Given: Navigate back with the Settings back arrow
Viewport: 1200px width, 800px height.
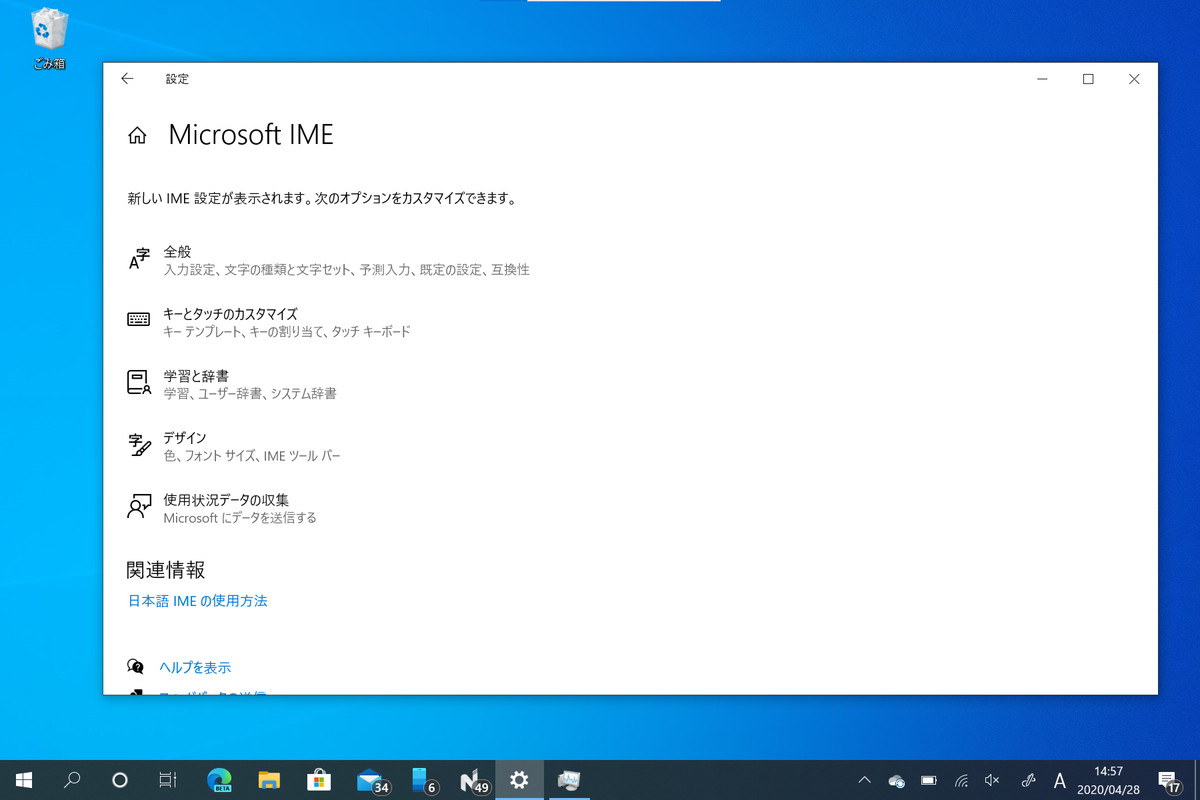Looking at the screenshot, I should [127, 79].
